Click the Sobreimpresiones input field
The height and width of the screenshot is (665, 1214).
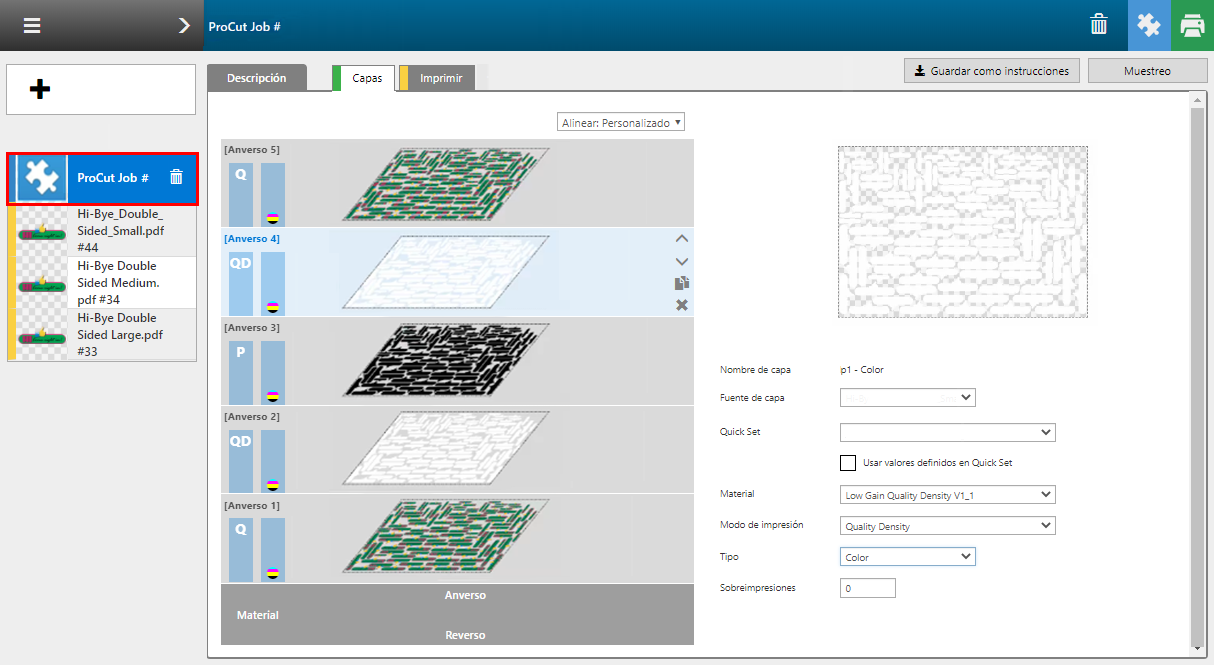(867, 588)
